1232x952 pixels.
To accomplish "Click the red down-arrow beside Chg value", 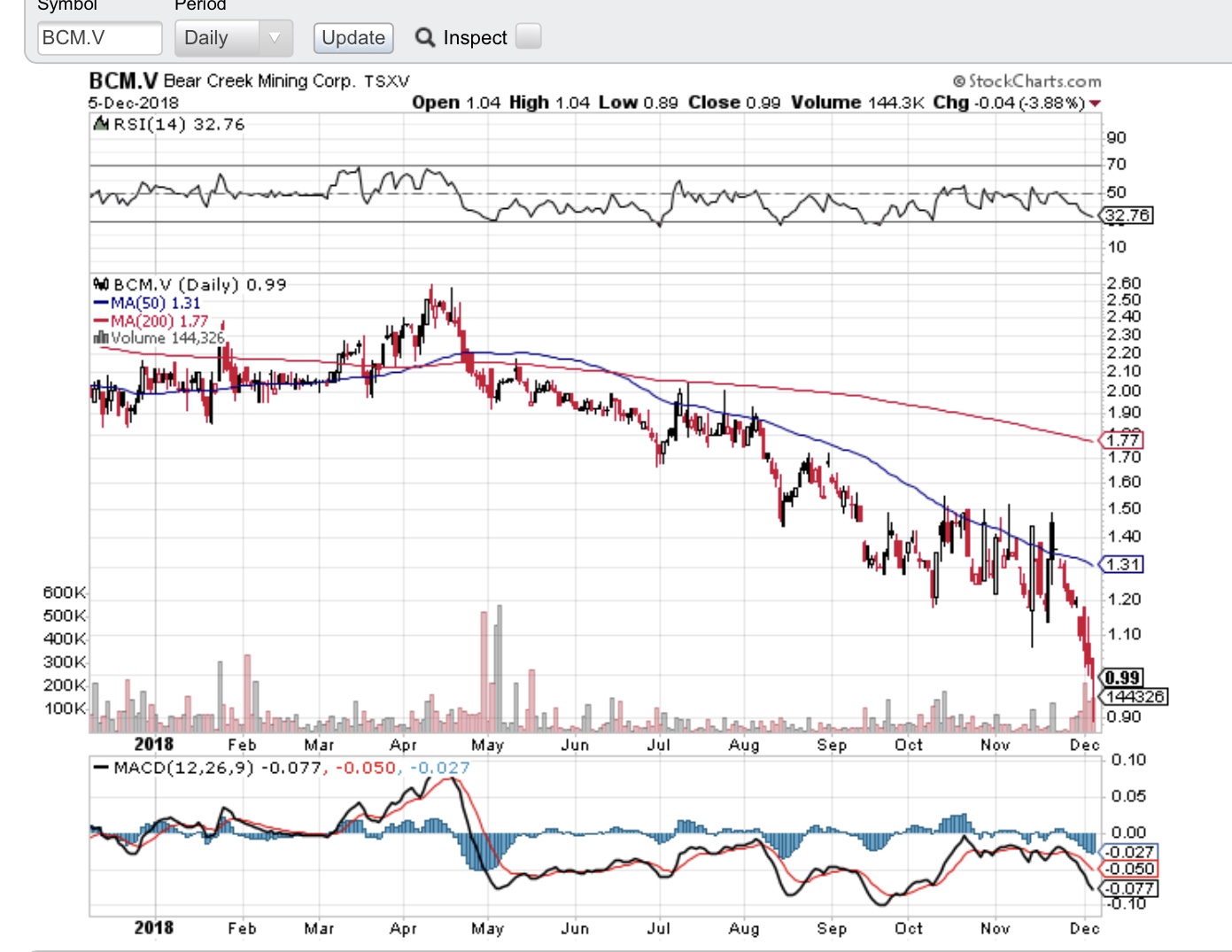I will click(1096, 104).
